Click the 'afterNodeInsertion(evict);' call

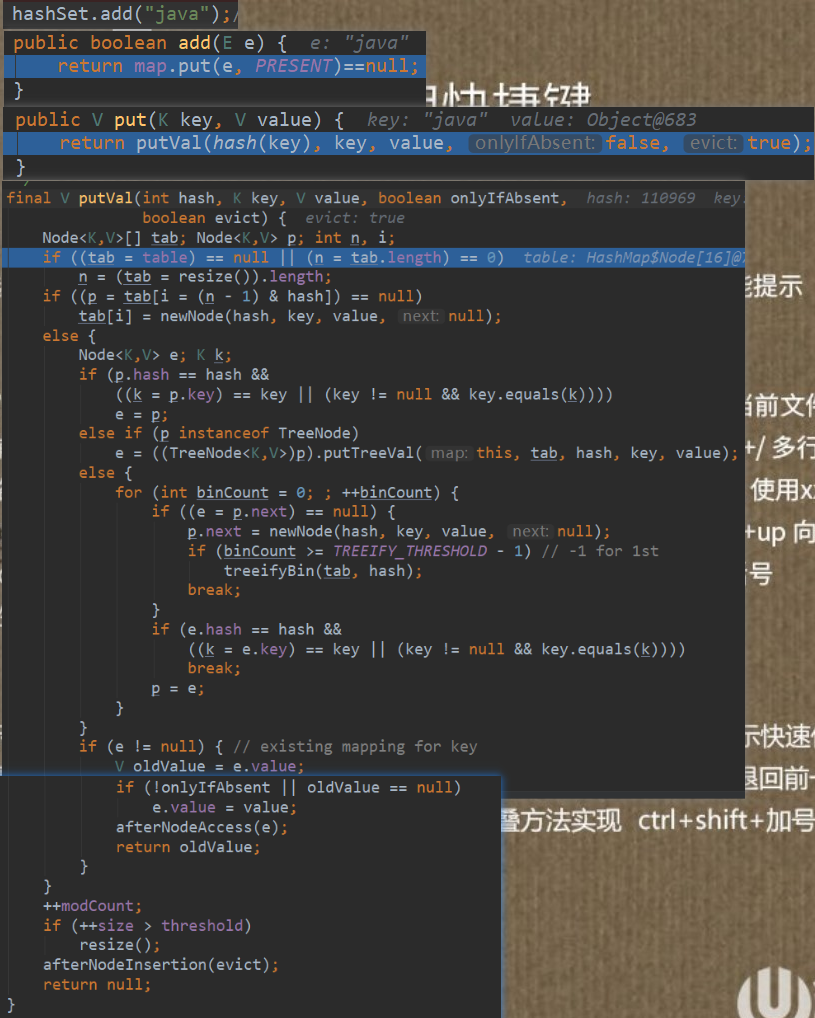click(x=160, y=965)
